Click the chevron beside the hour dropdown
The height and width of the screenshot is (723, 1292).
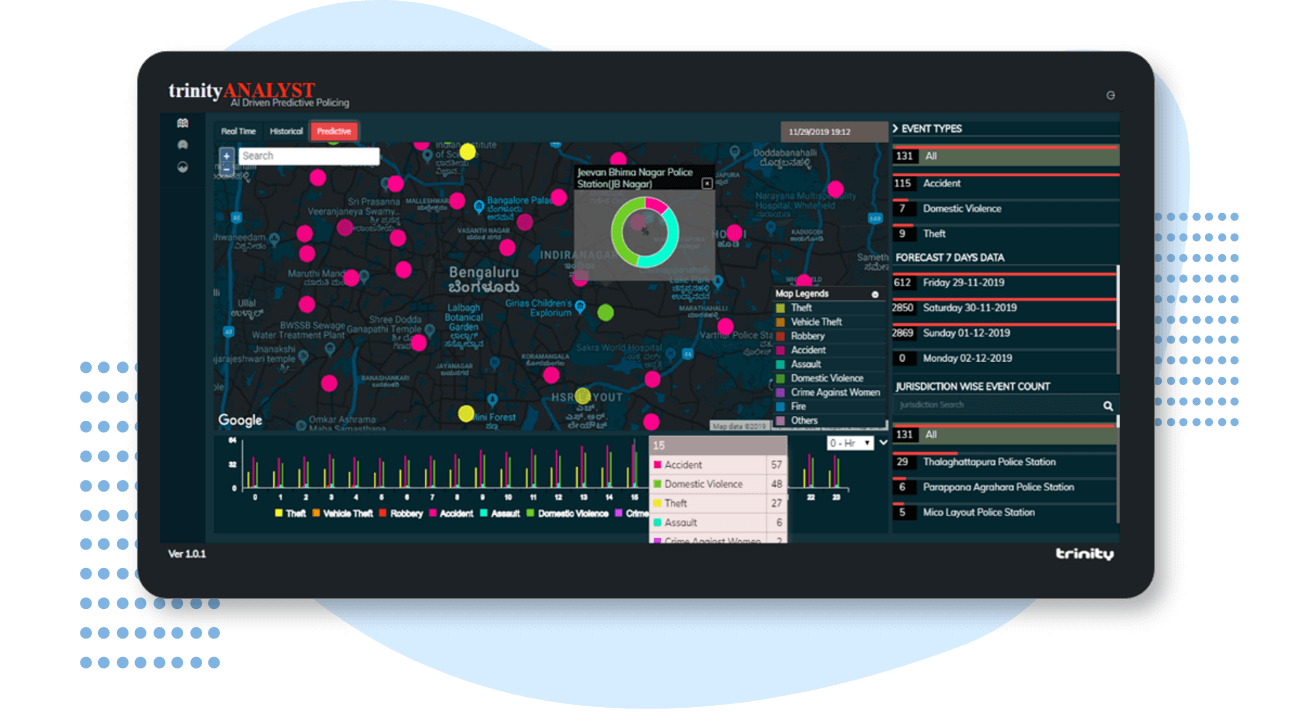(x=883, y=442)
